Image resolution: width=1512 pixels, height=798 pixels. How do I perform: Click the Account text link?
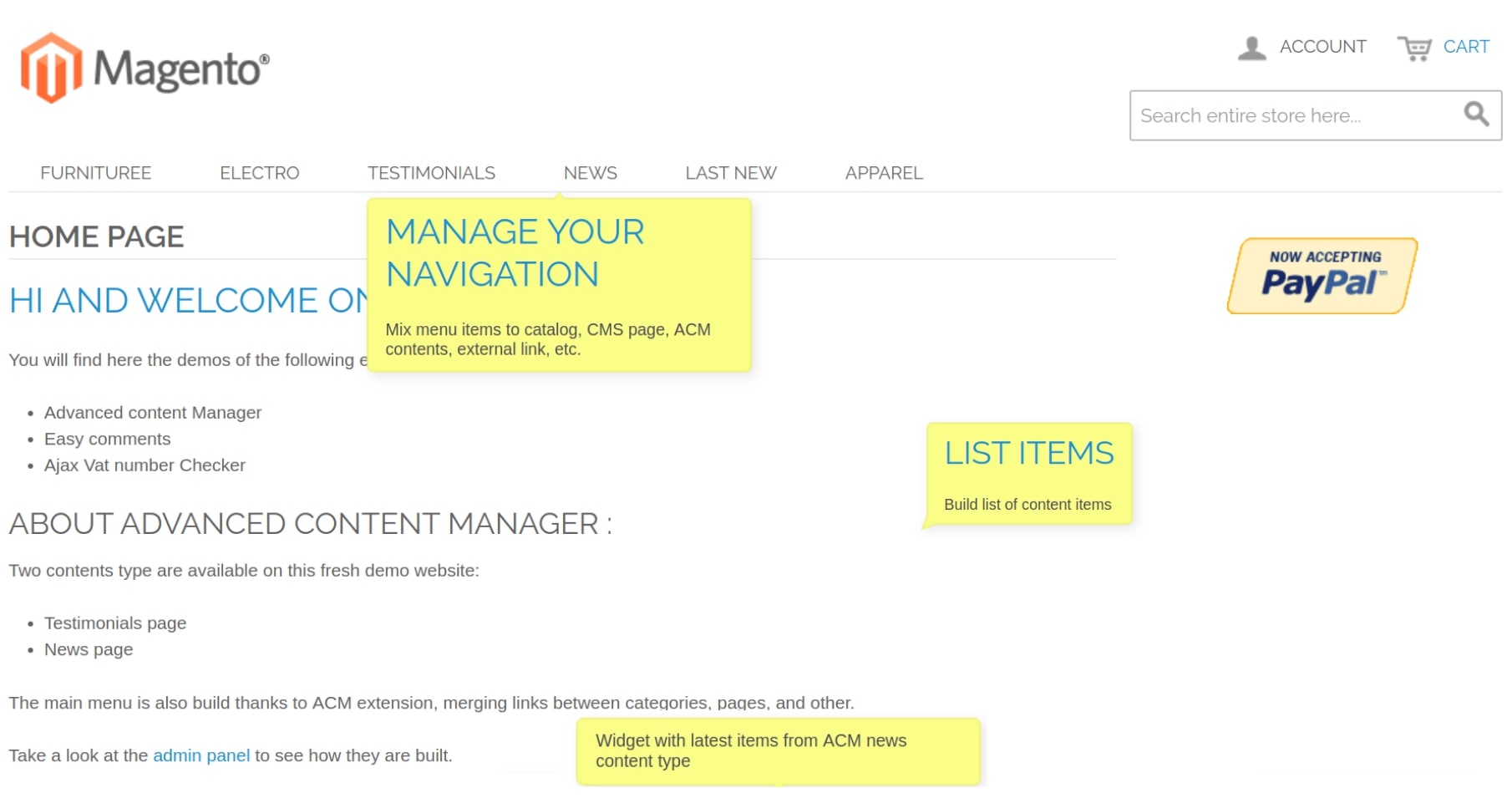(1322, 47)
